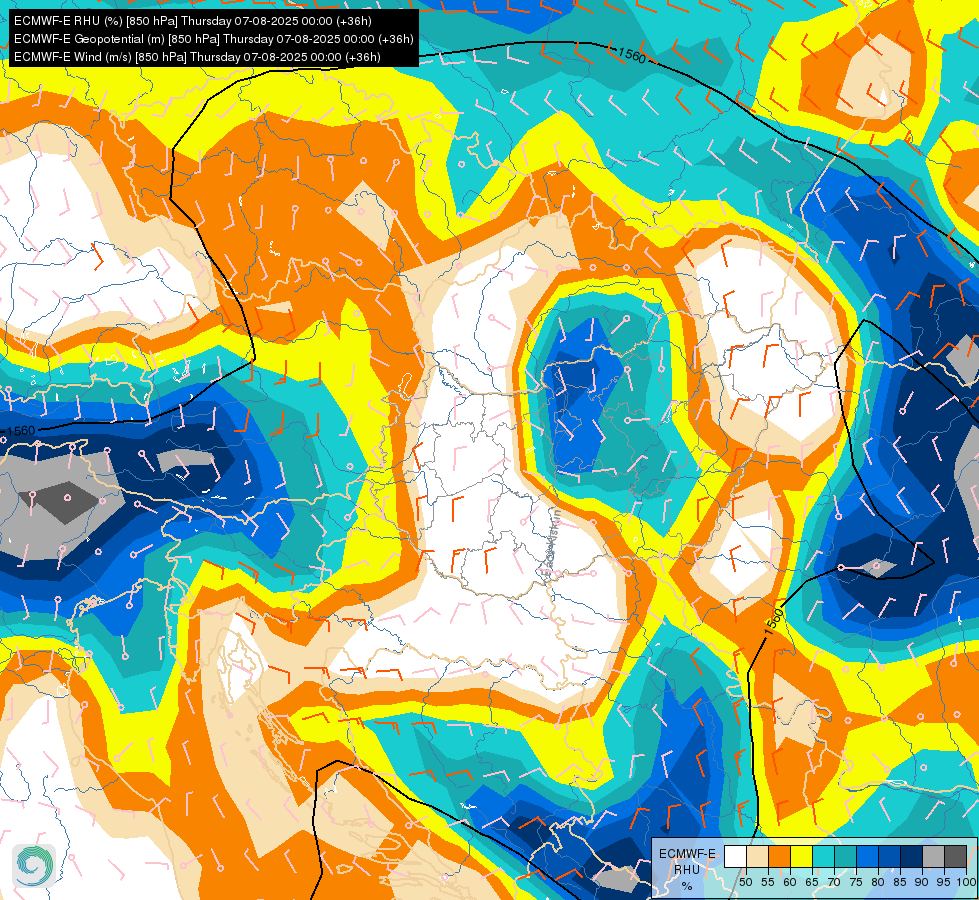Select the dark gray 95-100% legend swatch
This screenshot has height=900, width=979.
(955, 856)
